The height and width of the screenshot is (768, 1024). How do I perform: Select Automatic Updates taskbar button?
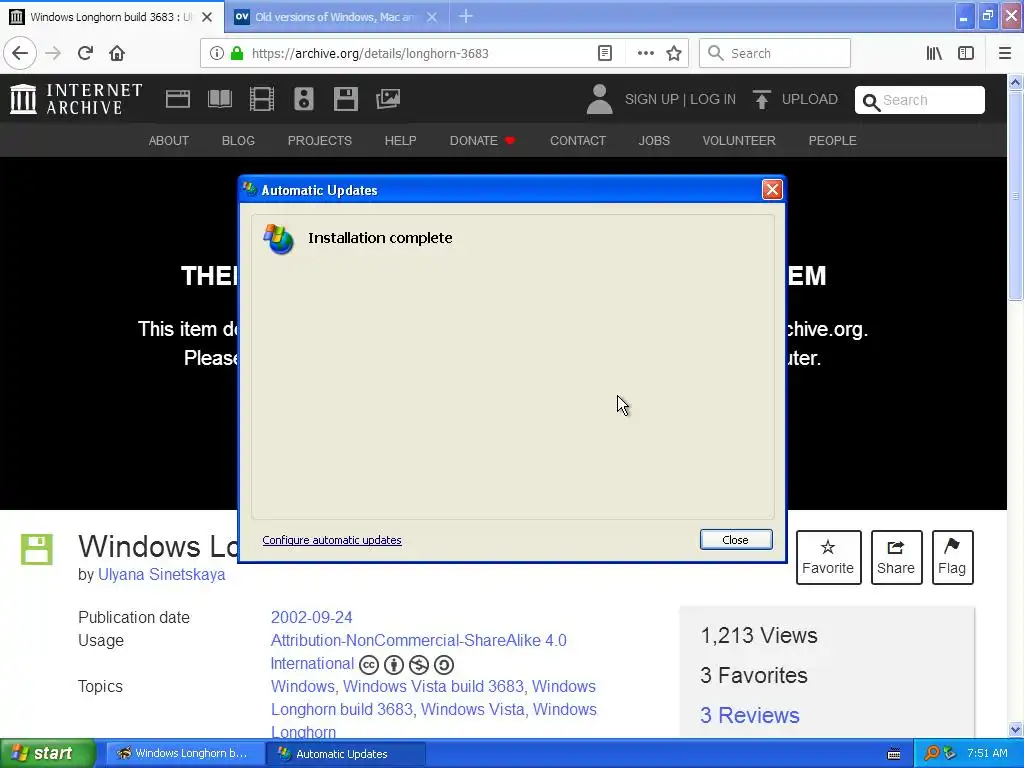click(346, 754)
